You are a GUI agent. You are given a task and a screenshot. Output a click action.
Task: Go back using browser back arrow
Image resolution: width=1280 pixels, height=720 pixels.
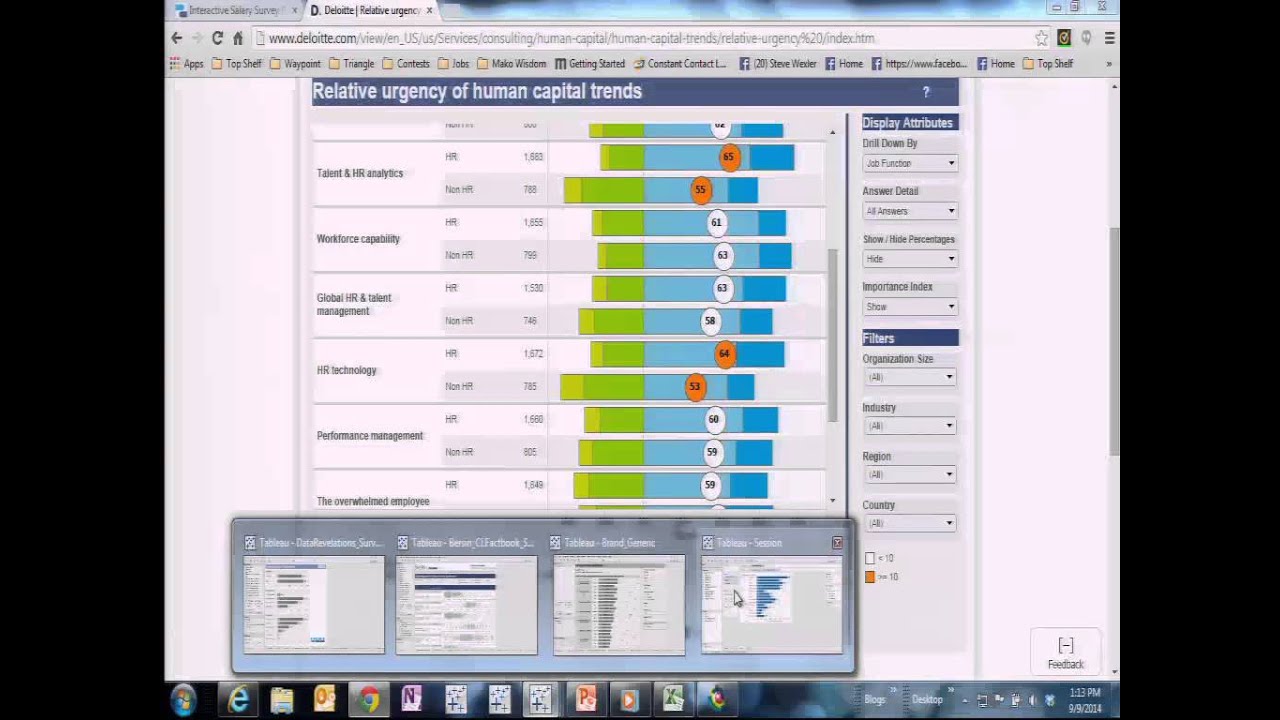pyautogui.click(x=177, y=38)
